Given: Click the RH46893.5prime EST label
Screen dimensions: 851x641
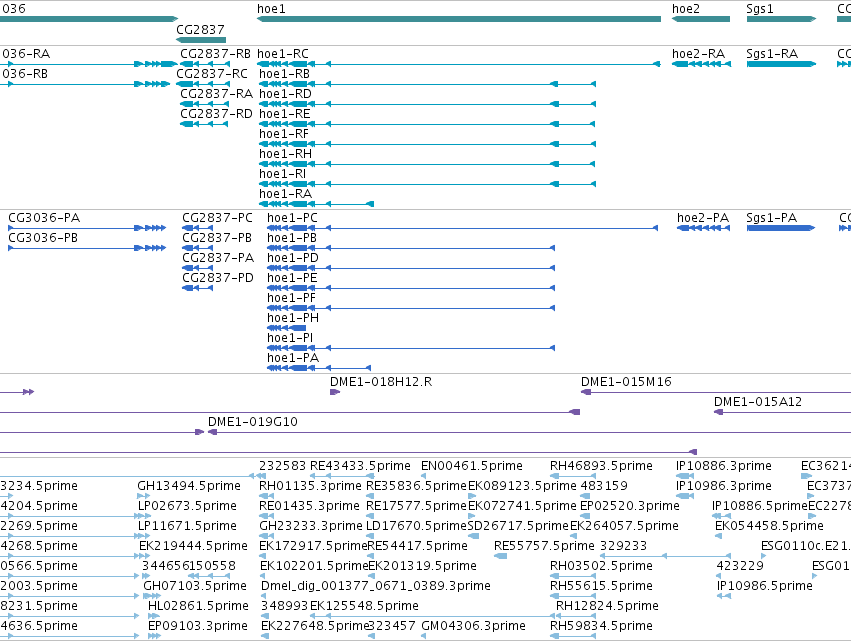Looking at the screenshot, I should 601,466.
